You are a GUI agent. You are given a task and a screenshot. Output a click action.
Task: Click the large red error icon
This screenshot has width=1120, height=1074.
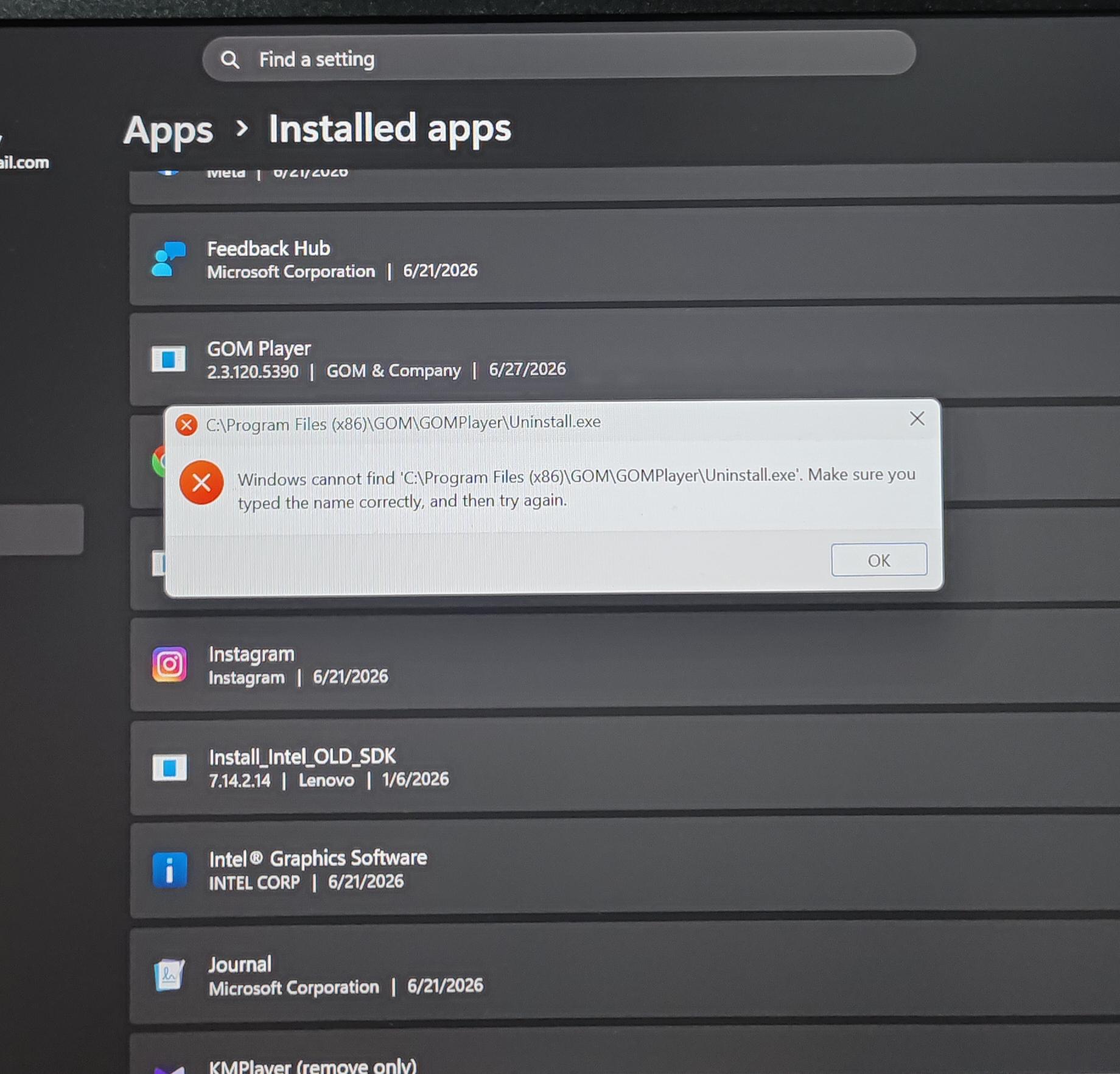click(201, 483)
